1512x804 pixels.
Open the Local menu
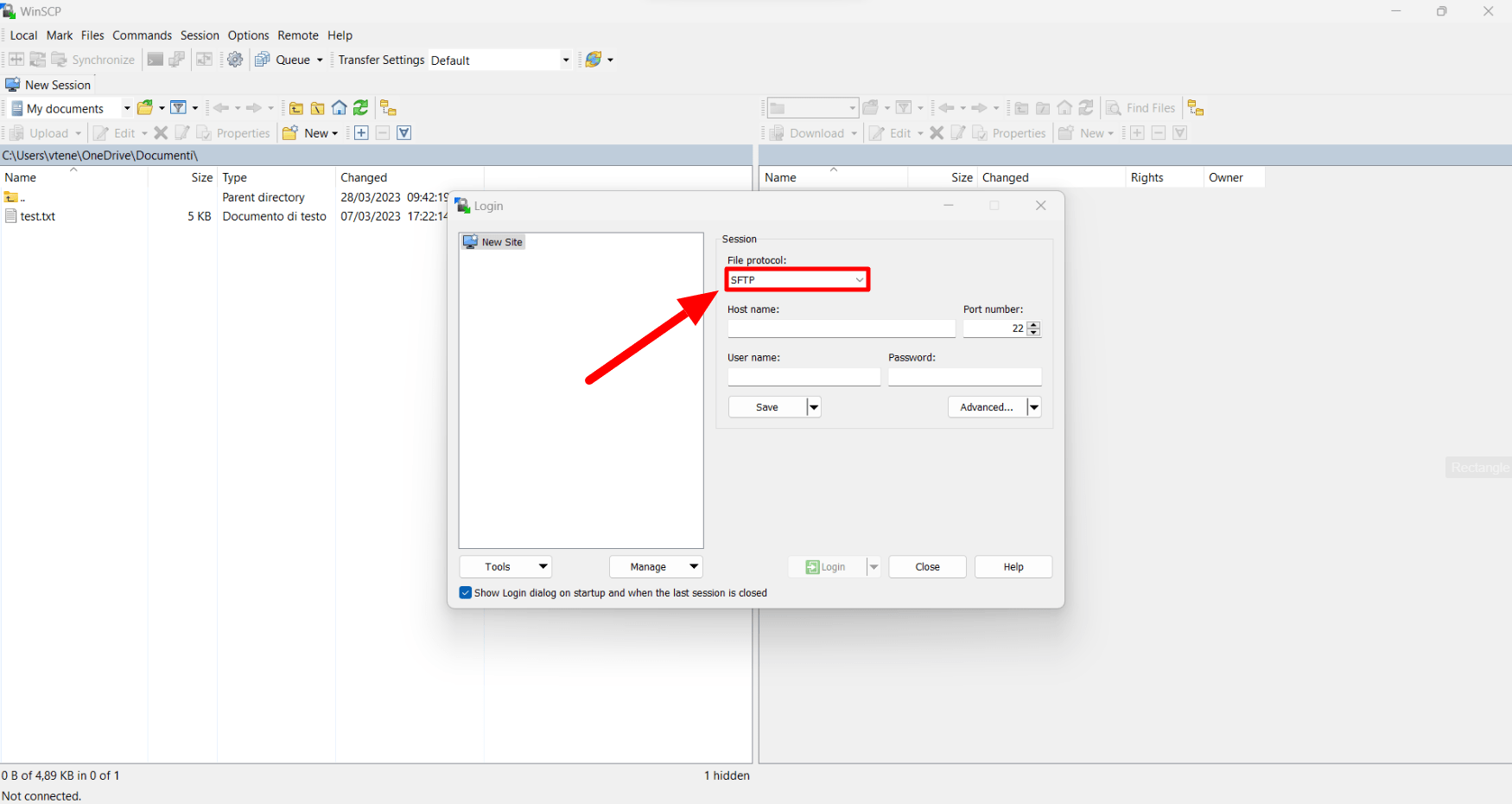[23, 35]
